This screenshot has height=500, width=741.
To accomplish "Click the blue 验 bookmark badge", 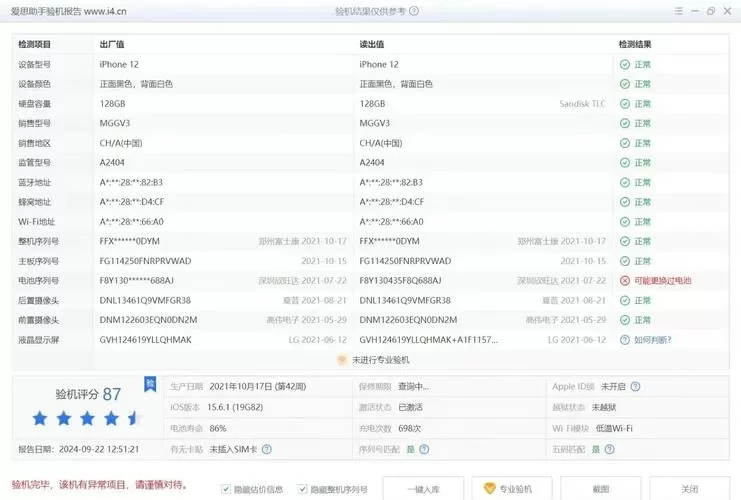I will click(150, 384).
